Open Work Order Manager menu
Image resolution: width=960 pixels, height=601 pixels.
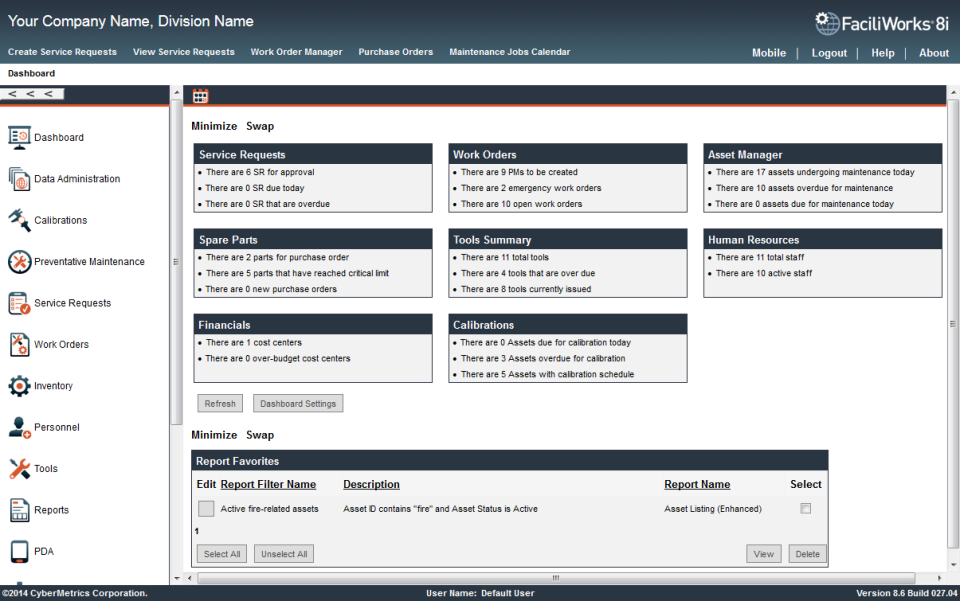[x=296, y=52]
